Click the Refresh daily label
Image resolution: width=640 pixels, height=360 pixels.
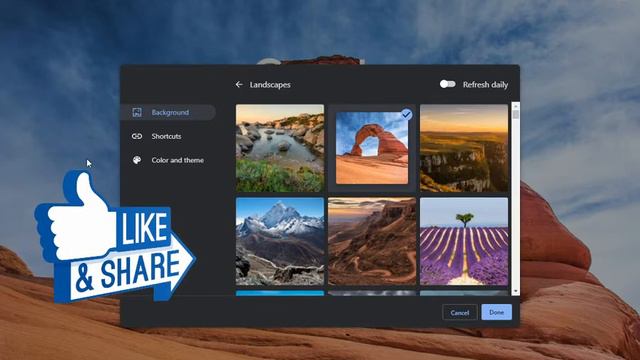click(x=485, y=84)
